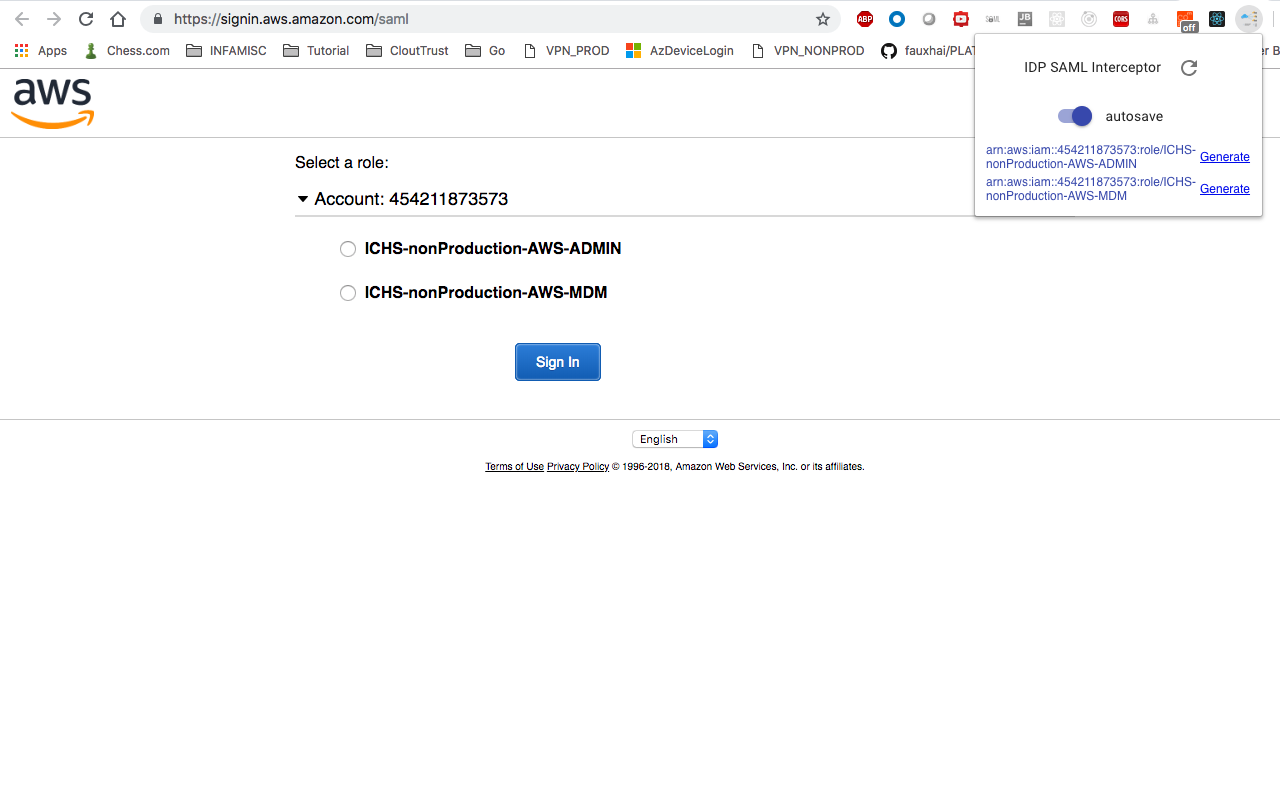
Task: Open the CORS extension
Action: 1120,18
